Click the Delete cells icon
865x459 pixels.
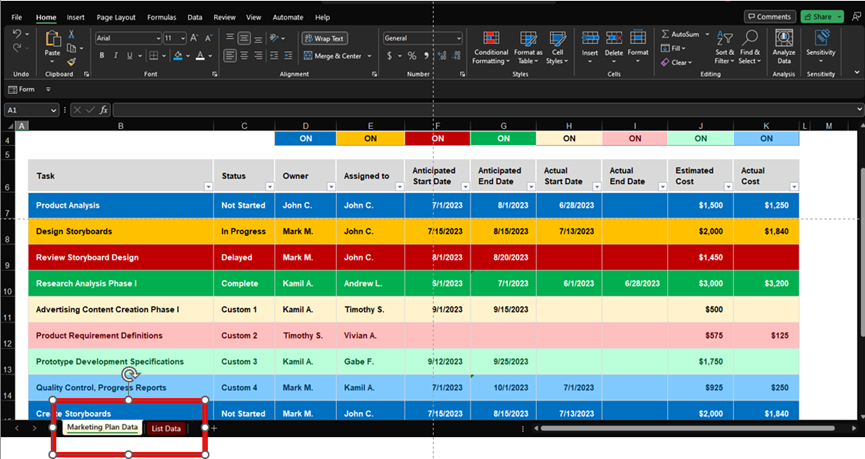[x=614, y=38]
